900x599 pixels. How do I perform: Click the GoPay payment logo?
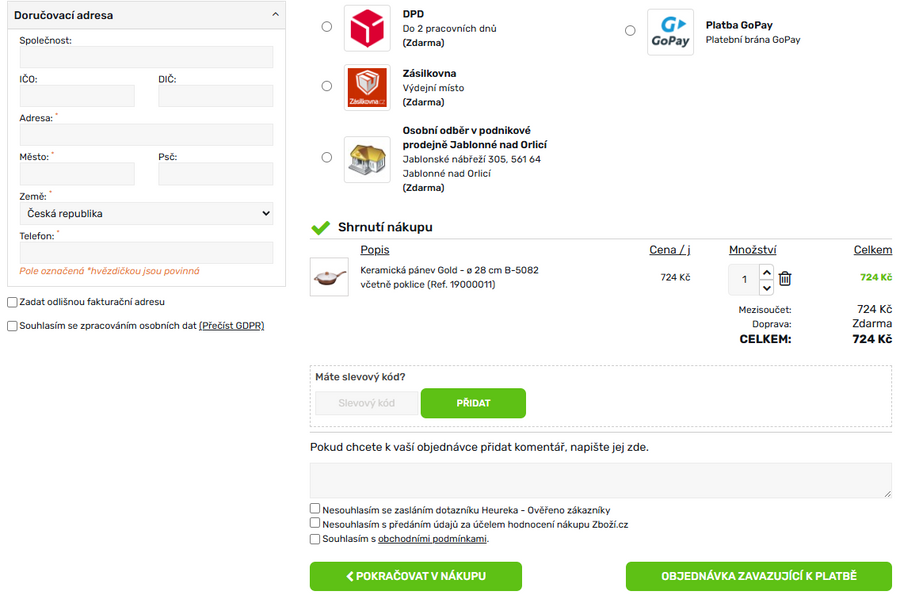(x=670, y=32)
